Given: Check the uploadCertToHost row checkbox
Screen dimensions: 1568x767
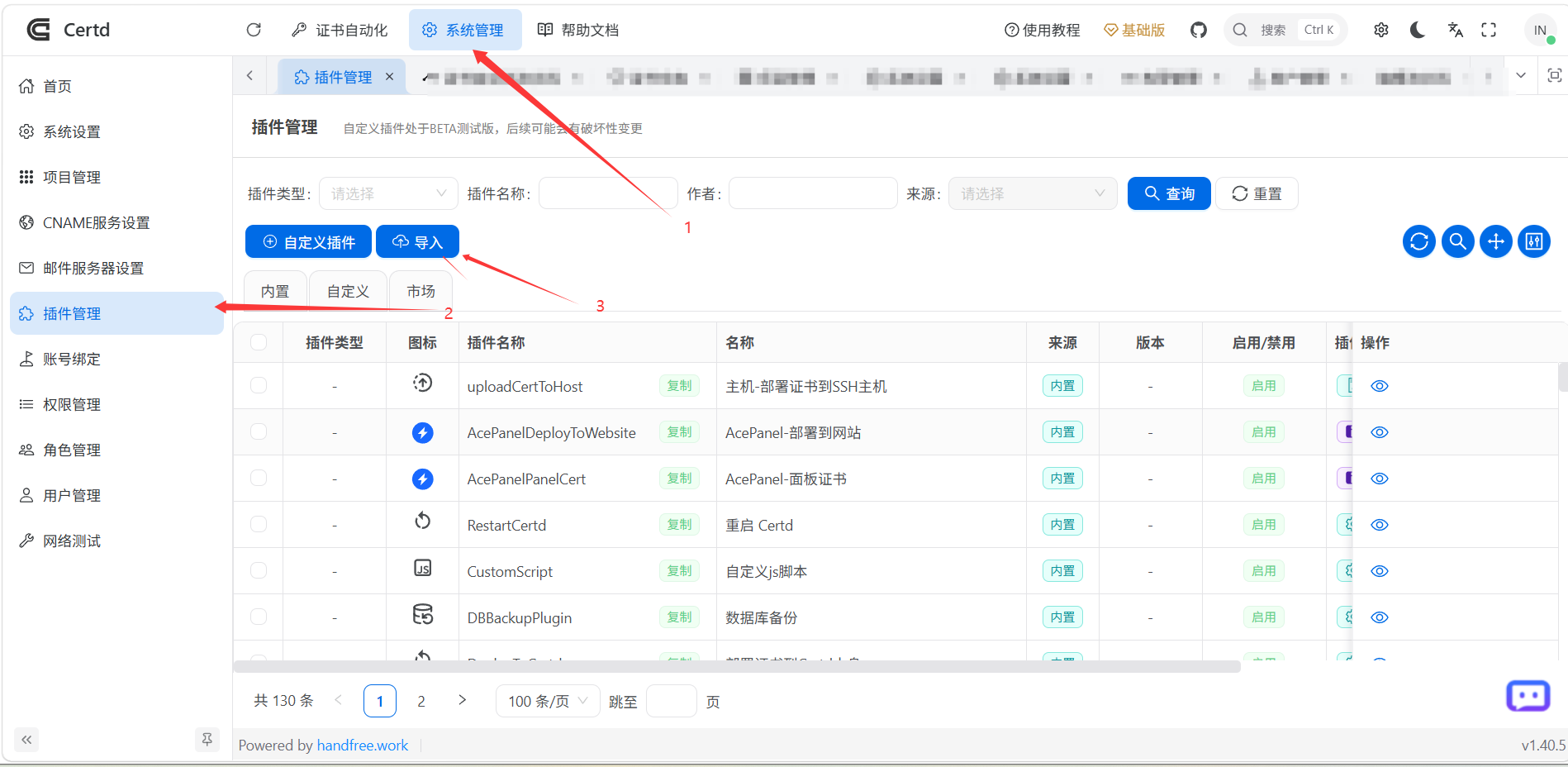Looking at the screenshot, I should pyautogui.click(x=259, y=386).
